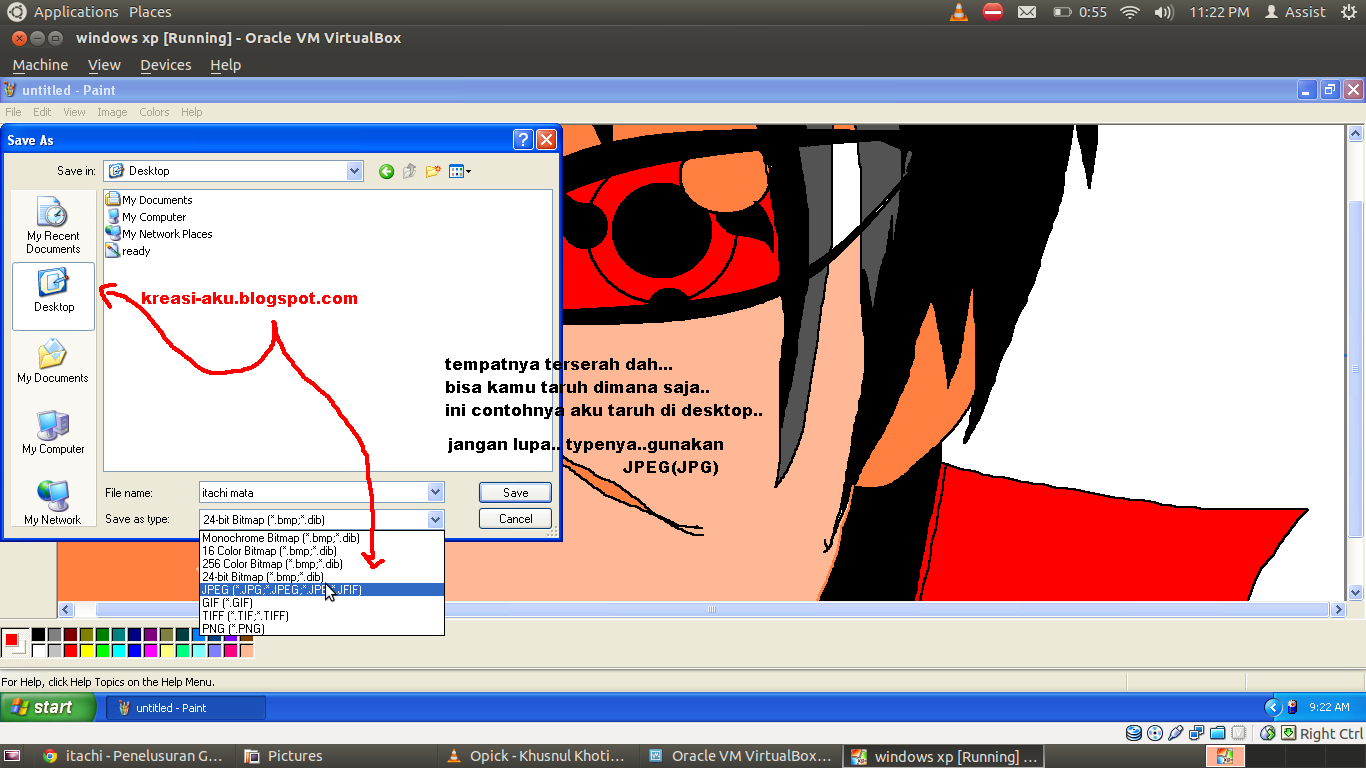The width and height of the screenshot is (1366, 768).
Task: Click the VirtualBox USB status icon
Action: click(x=1176, y=733)
